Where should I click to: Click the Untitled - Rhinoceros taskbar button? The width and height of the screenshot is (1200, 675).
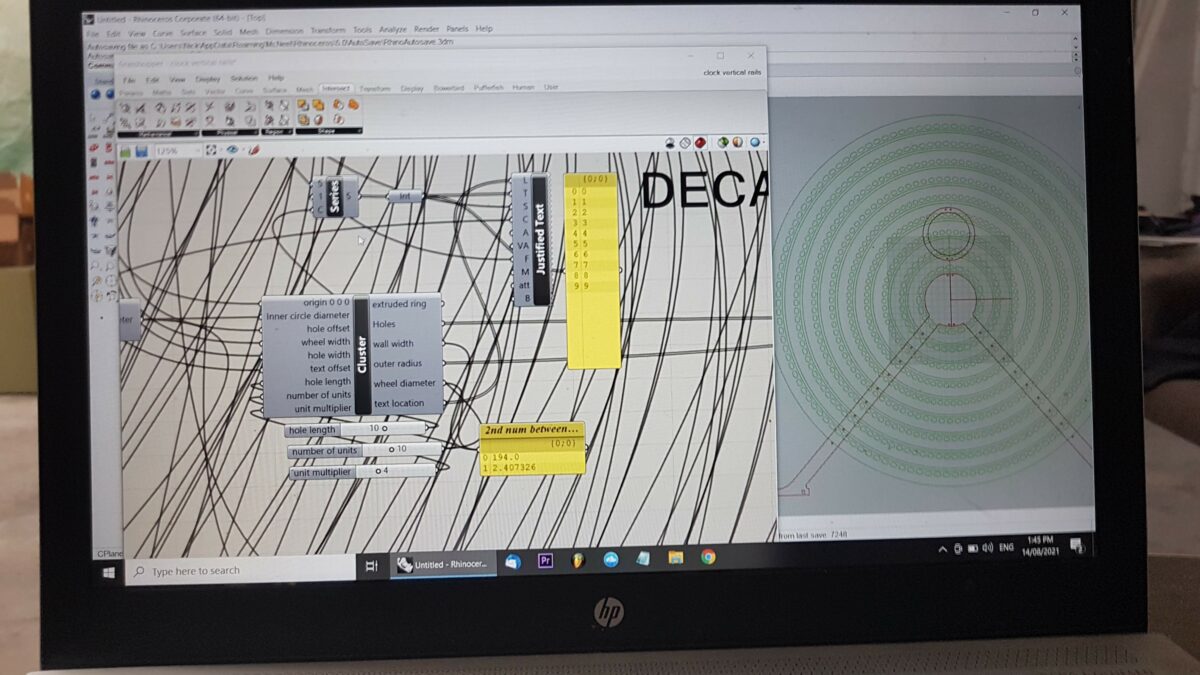444,564
